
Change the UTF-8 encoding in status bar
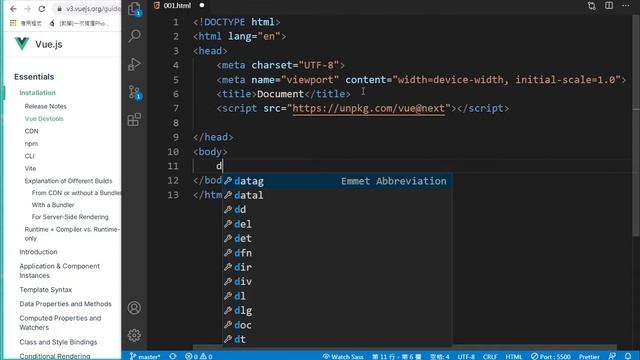(466, 356)
